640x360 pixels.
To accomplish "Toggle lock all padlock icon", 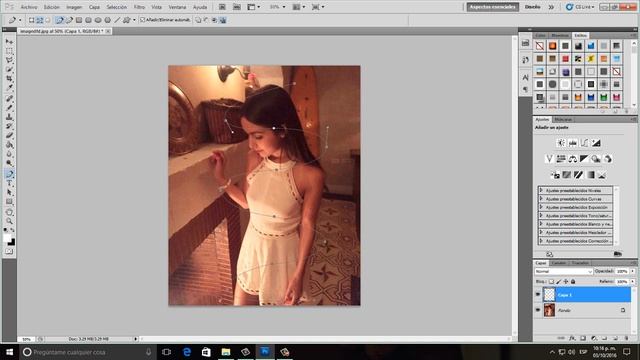I will [x=573, y=282].
